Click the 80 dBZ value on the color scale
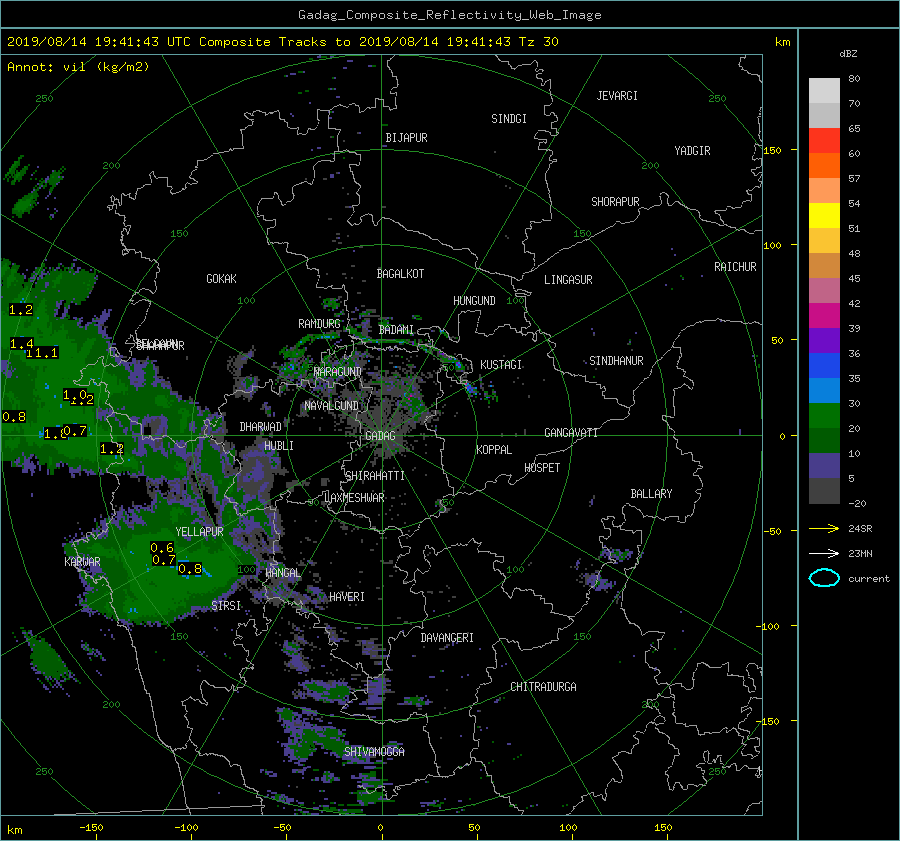Viewport: 900px width, 841px height. (x=854, y=78)
